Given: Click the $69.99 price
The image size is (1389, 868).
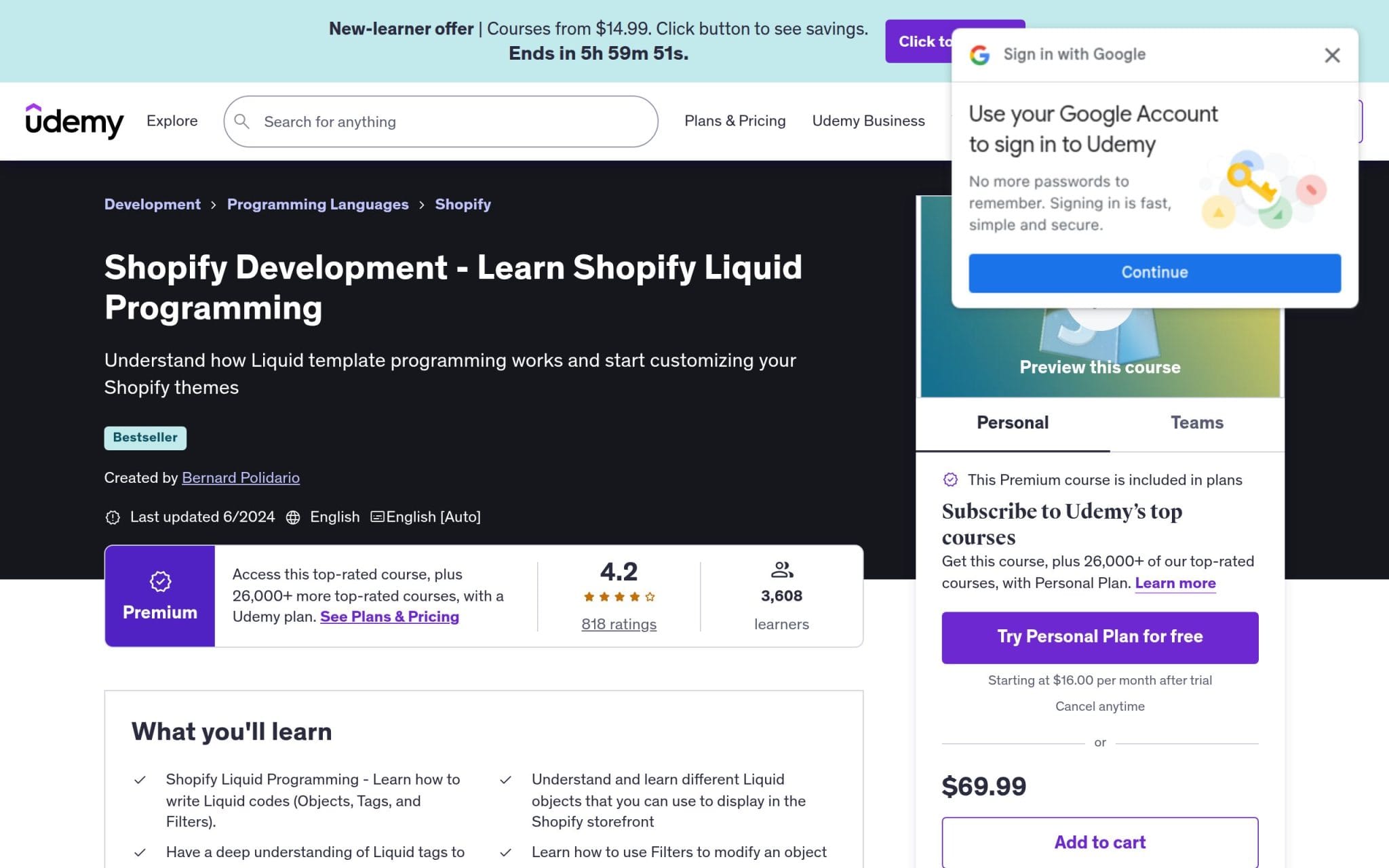Looking at the screenshot, I should (983, 787).
